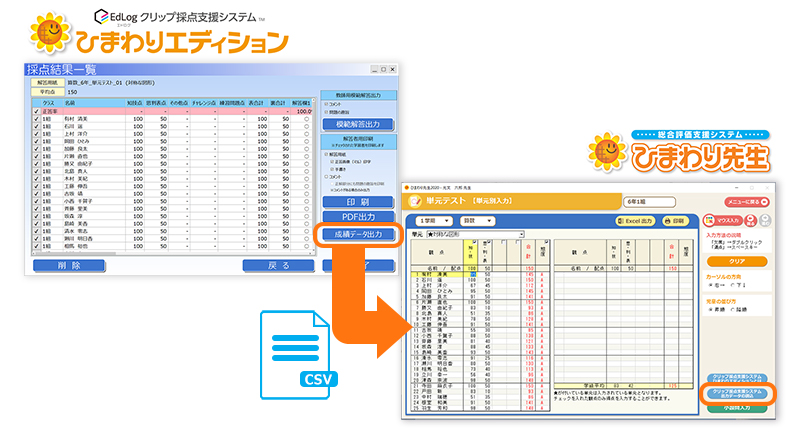The width and height of the screenshot is (800, 433).
Task: Click the 合計 column header in left 単元テスト table
Action: click(529, 253)
